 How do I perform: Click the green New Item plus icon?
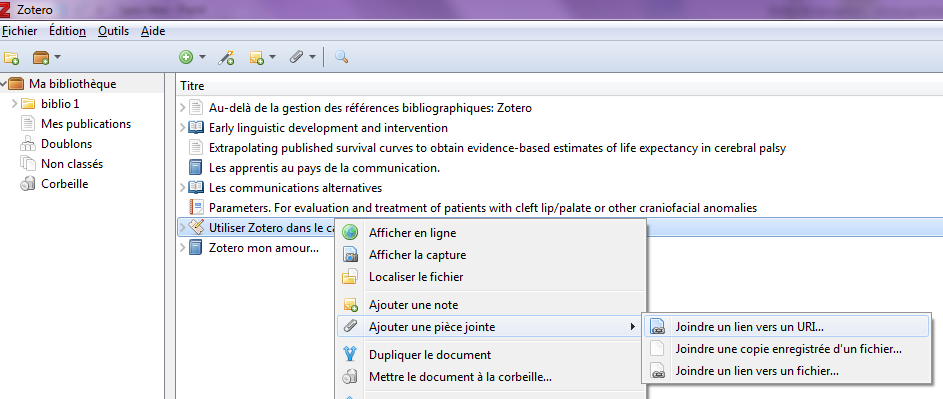[186, 58]
